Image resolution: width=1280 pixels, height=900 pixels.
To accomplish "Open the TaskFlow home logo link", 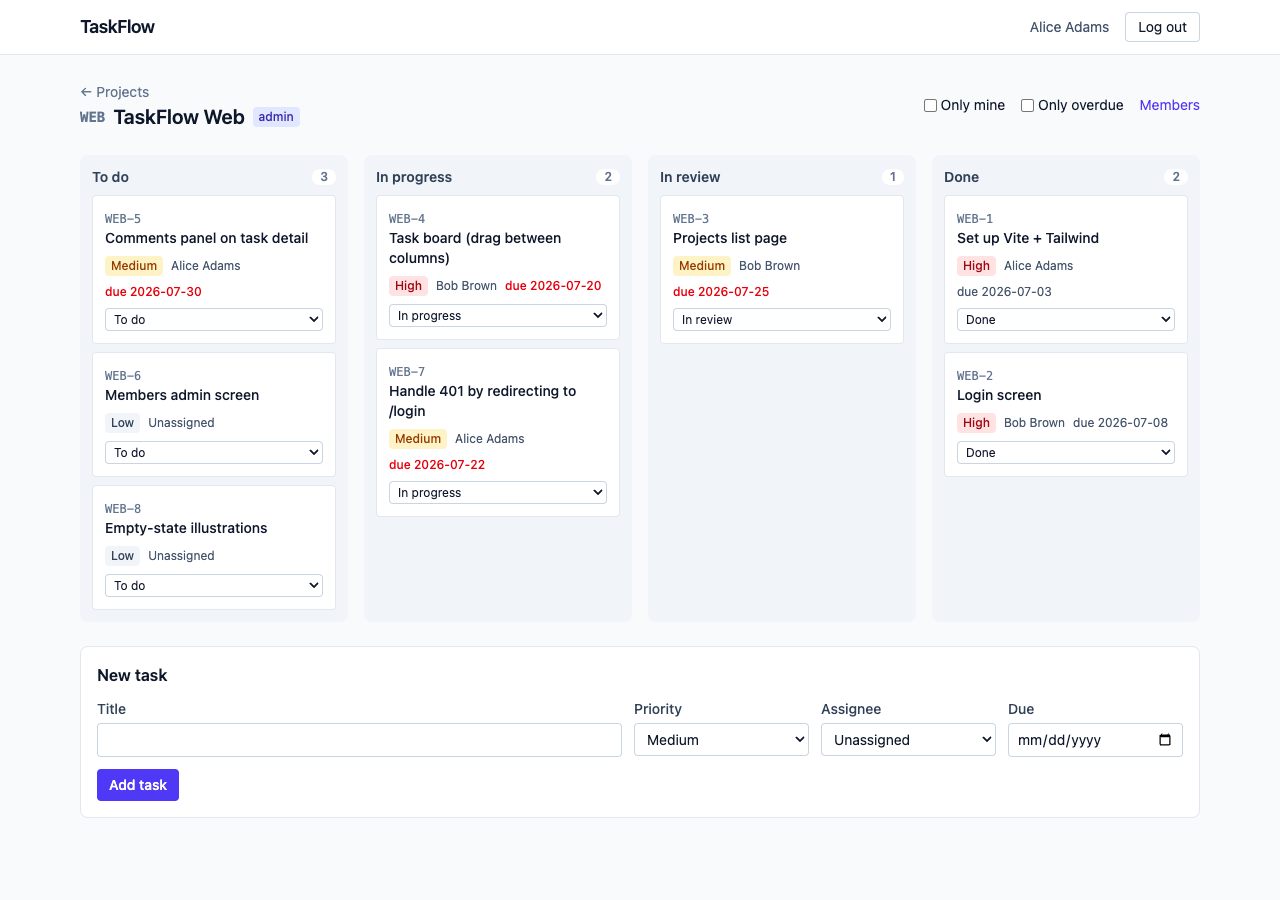I will [118, 27].
